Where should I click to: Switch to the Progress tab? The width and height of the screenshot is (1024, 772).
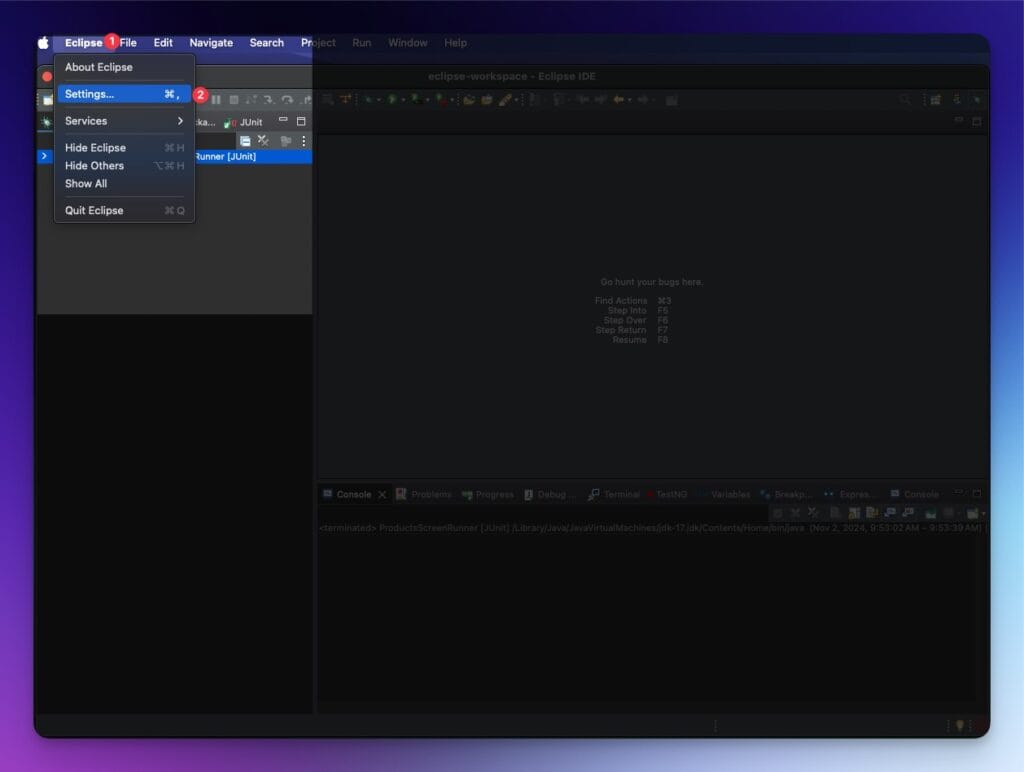point(488,494)
